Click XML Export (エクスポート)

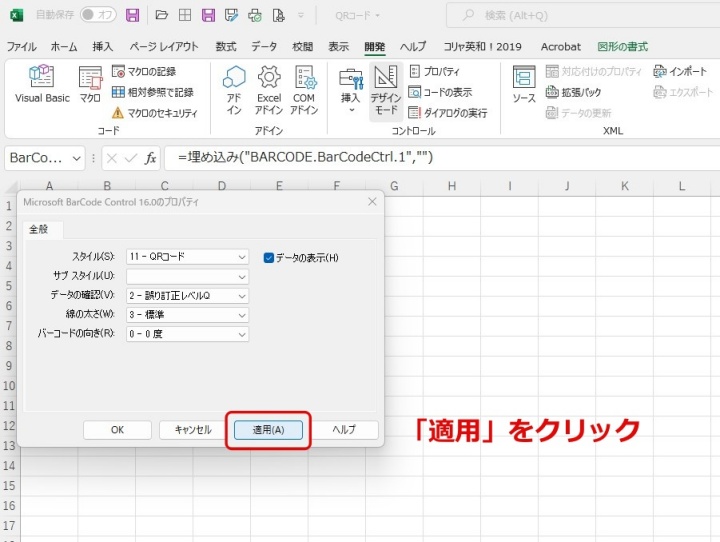683,92
